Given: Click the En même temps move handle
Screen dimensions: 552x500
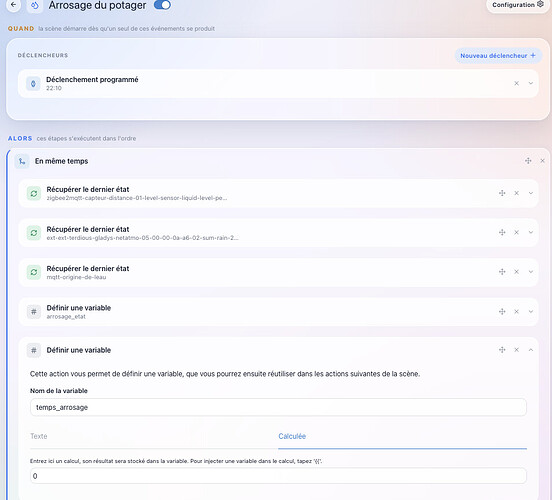Looking at the screenshot, I should point(528,161).
